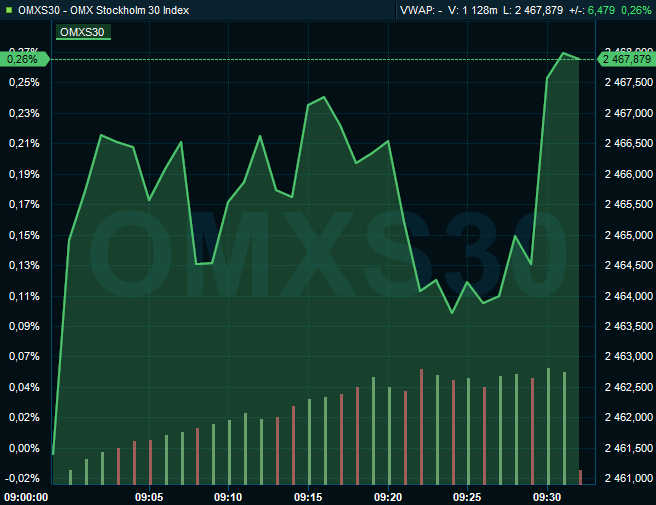Click the 0,25% label on left axis
Viewport: 656px width, 505px height.
pyautogui.click(x=24, y=82)
